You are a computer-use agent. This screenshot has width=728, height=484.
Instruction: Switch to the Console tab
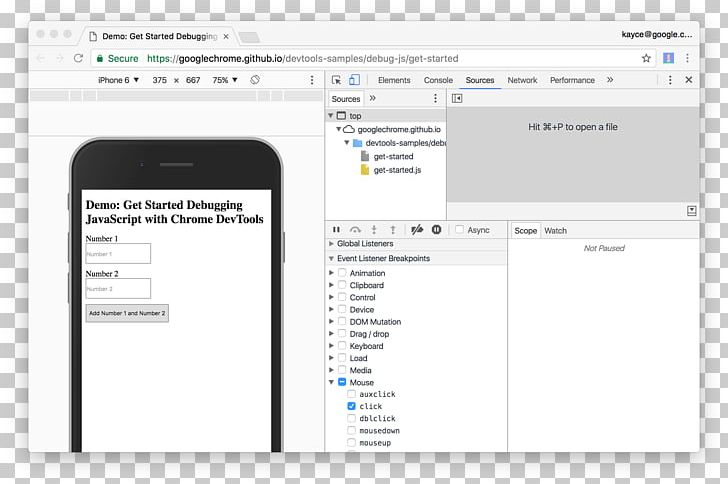click(438, 80)
